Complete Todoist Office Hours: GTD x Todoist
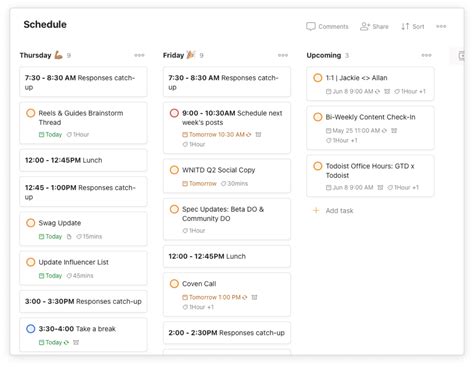Screen dimensions: 474x367 point(318,166)
